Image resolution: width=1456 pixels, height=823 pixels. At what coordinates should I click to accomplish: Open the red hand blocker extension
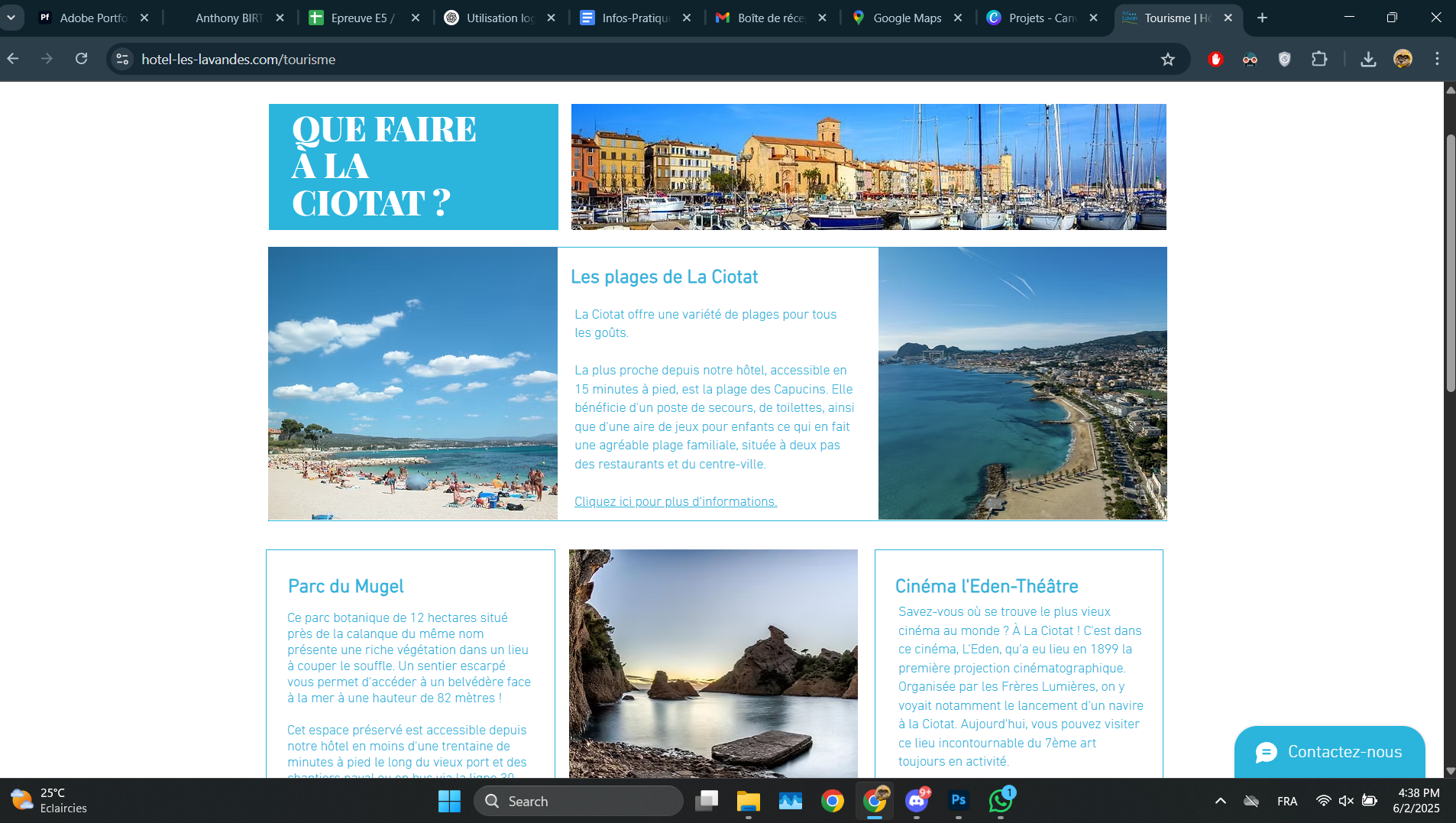pos(1215,59)
